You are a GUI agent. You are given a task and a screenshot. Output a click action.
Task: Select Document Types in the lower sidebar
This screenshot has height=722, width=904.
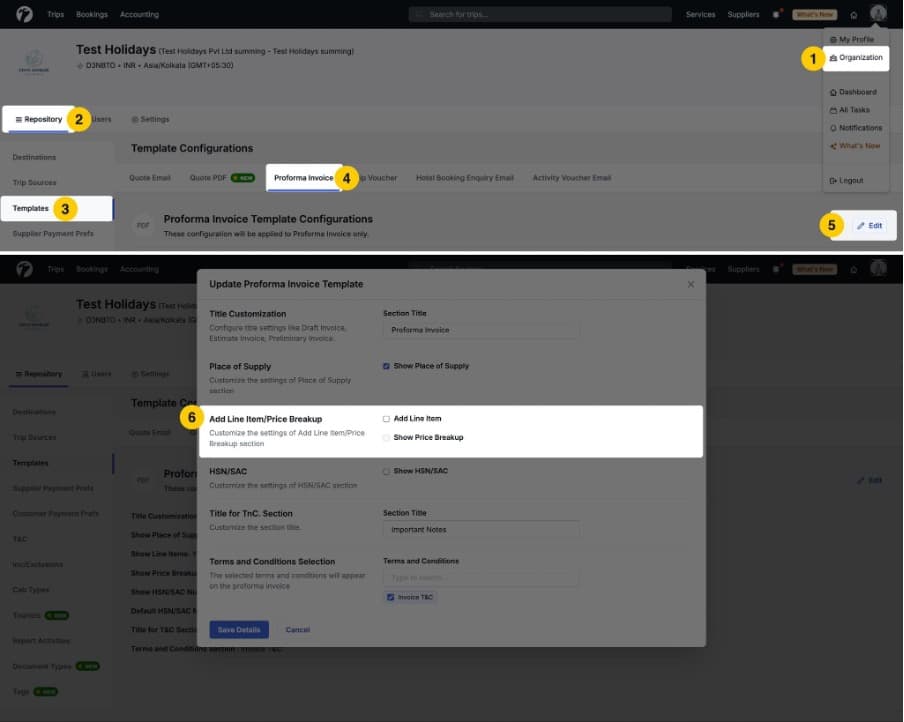pyautogui.click(x=42, y=666)
